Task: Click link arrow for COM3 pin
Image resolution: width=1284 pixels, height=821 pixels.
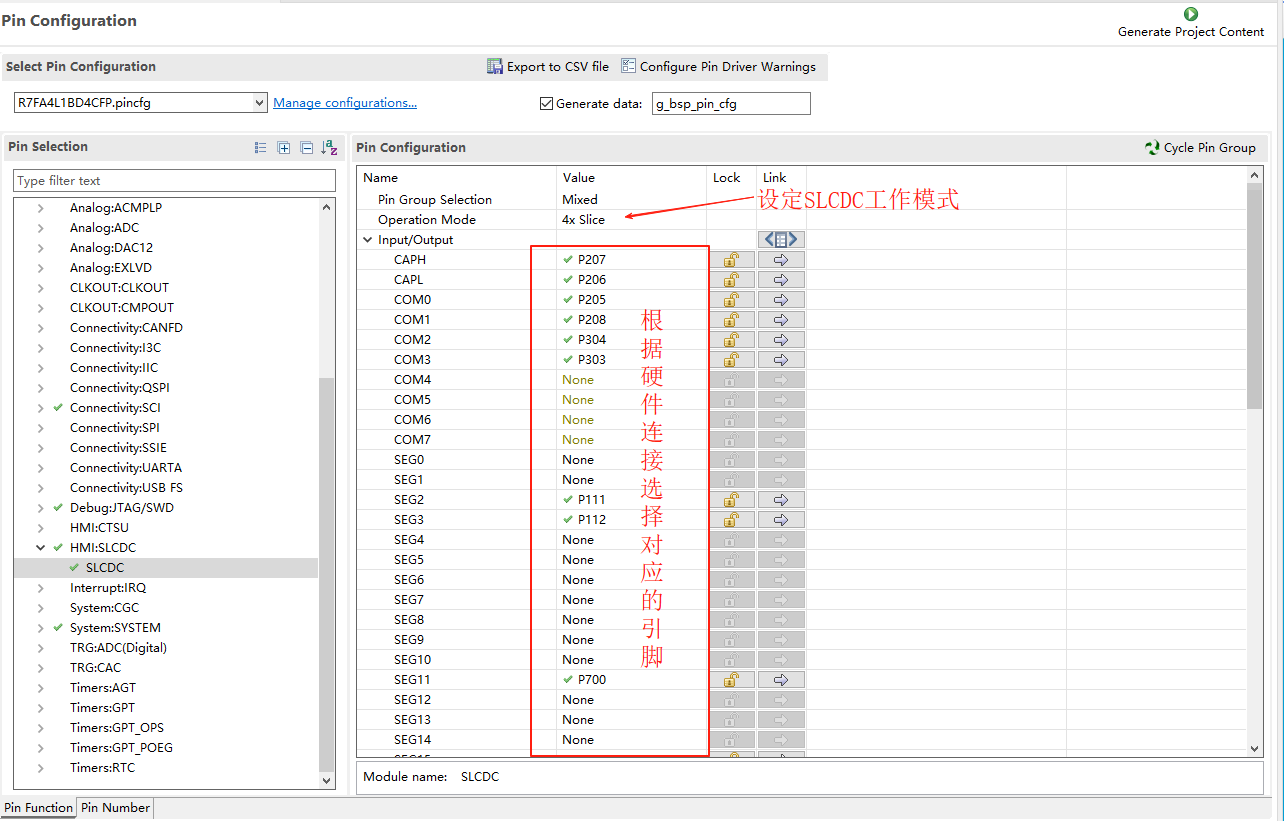Action: click(781, 359)
